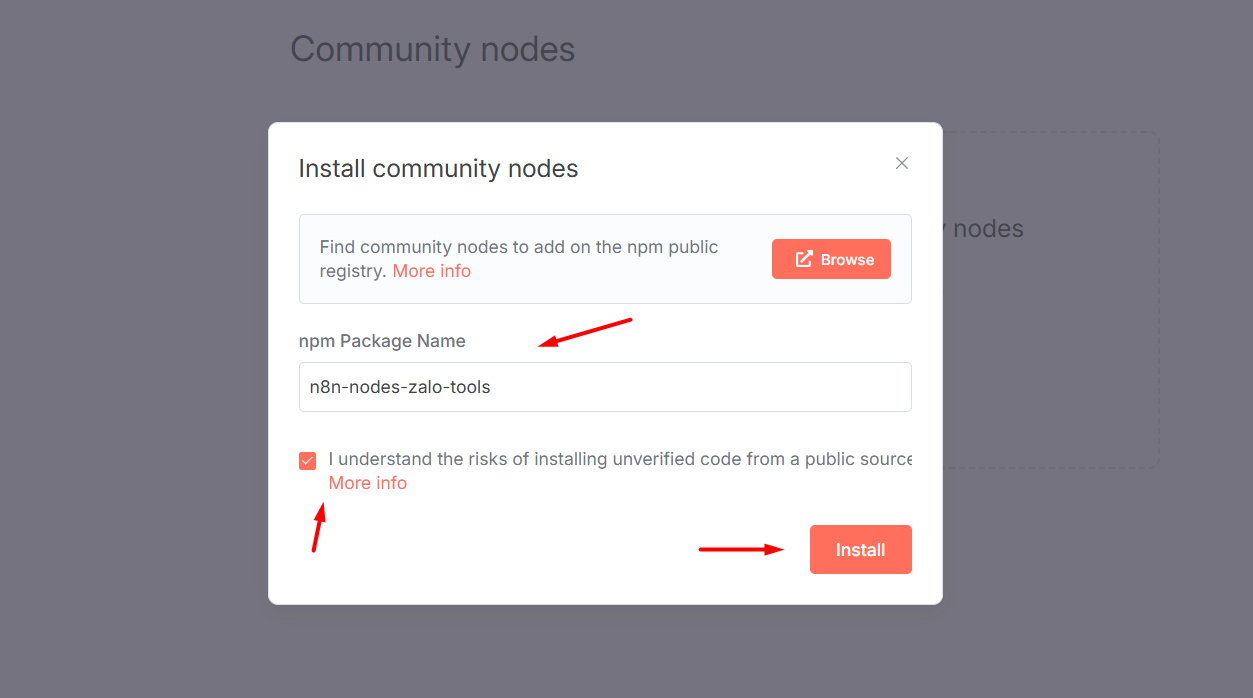The width and height of the screenshot is (1253, 698).
Task: Uncheck the unverified code risks checkbox
Action: 307,461
